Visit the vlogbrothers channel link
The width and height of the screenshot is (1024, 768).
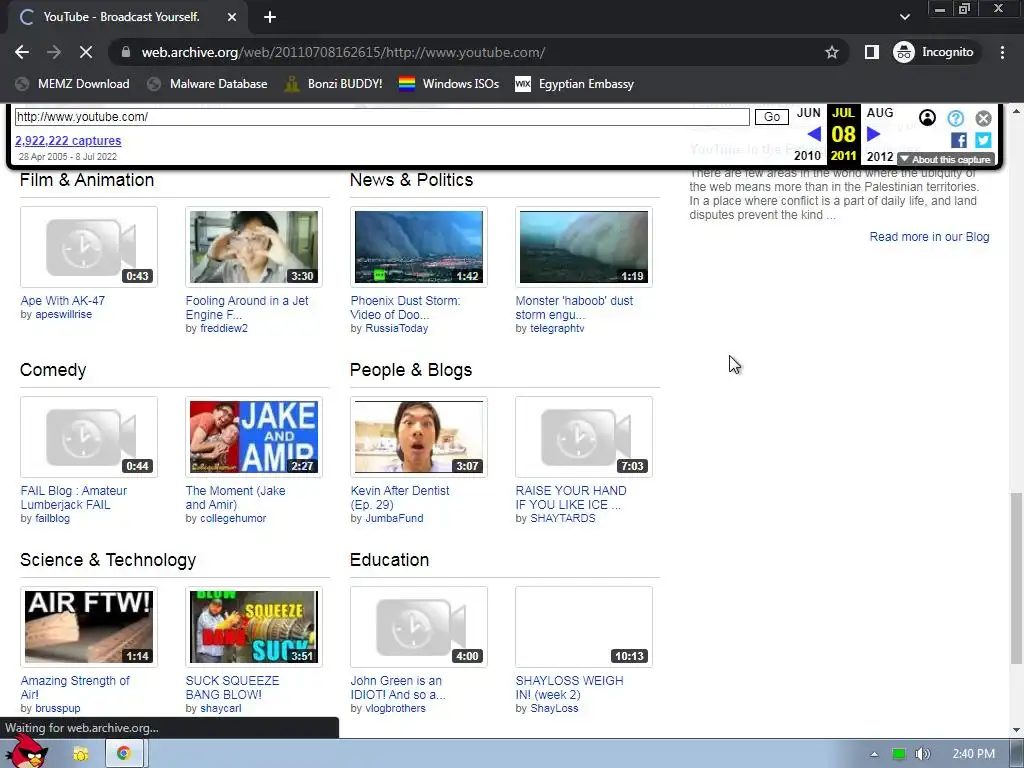(395, 709)
